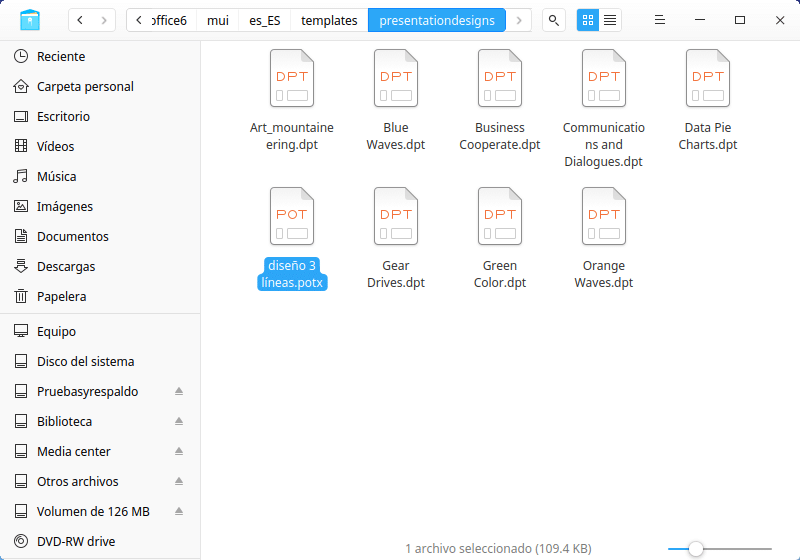This screenshot has height=560, width=800.
Task: Eject the Biblioteca volume
Action: 179,421
